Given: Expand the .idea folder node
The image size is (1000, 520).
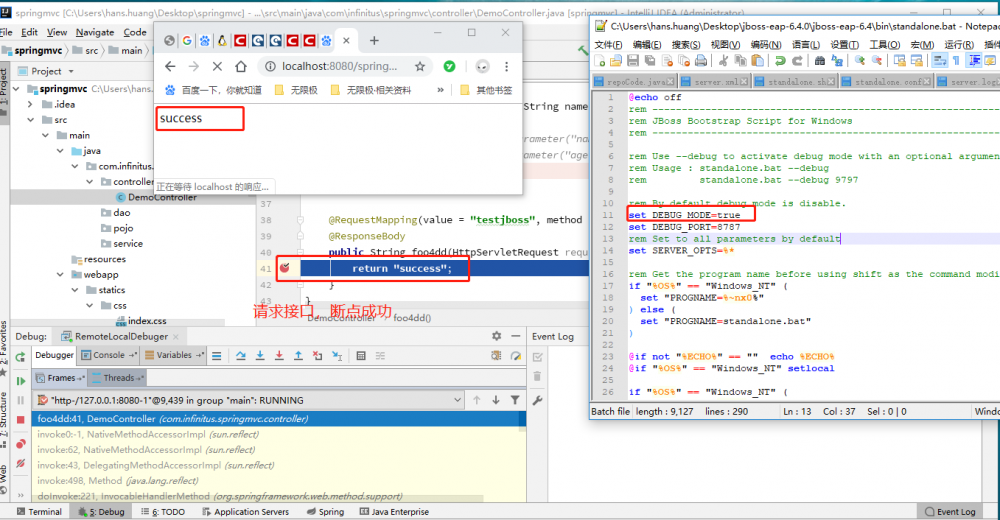Looking at the screenshot, I should 31,104.
